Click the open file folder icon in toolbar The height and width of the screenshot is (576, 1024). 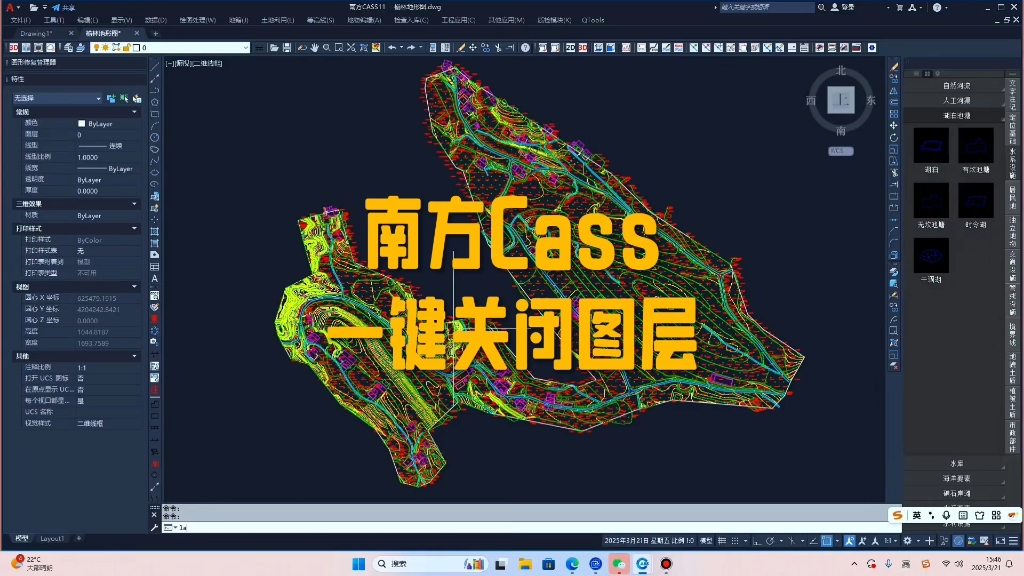click(274, 48)
